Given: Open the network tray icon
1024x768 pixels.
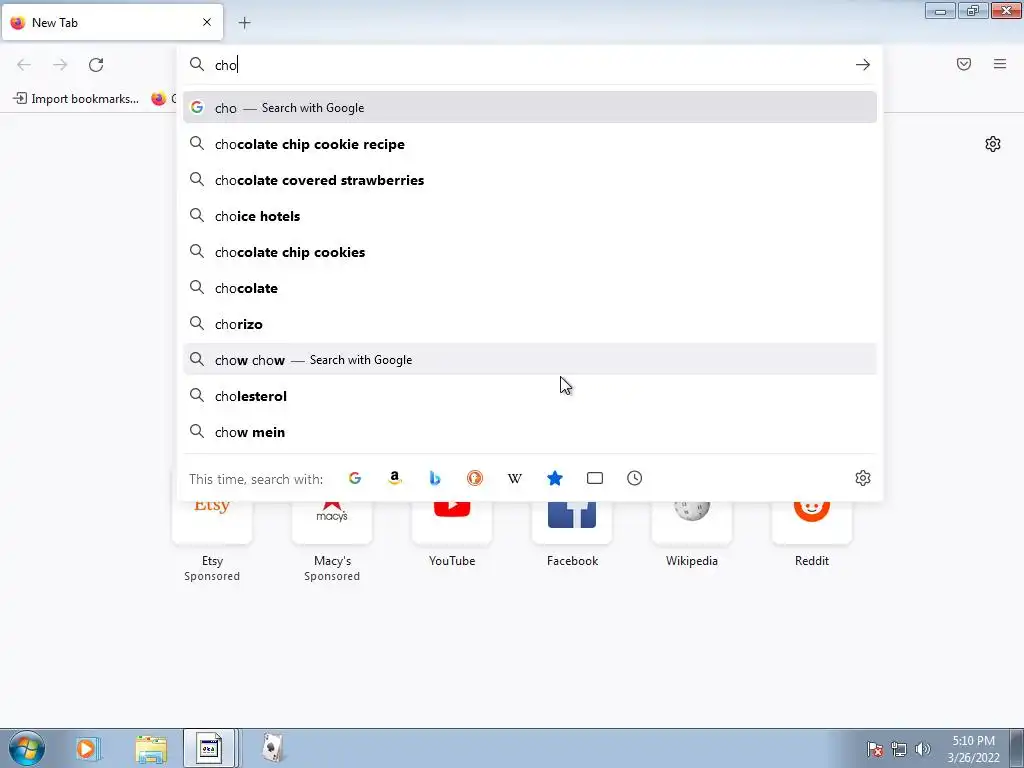Looking at the screenshot, I should tap(899, 749).
